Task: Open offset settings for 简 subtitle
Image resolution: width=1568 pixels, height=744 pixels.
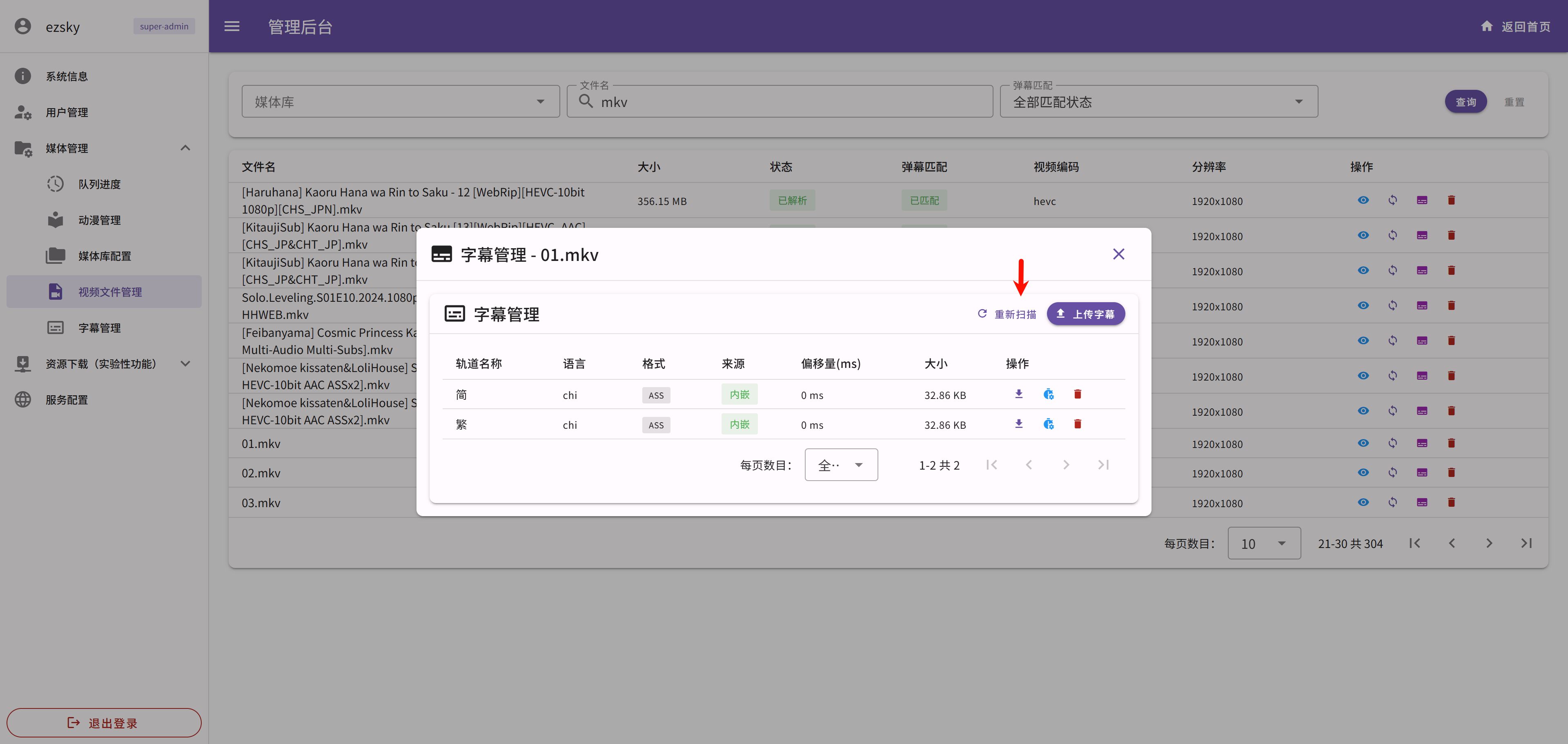Action: [x=1048, y=394]
